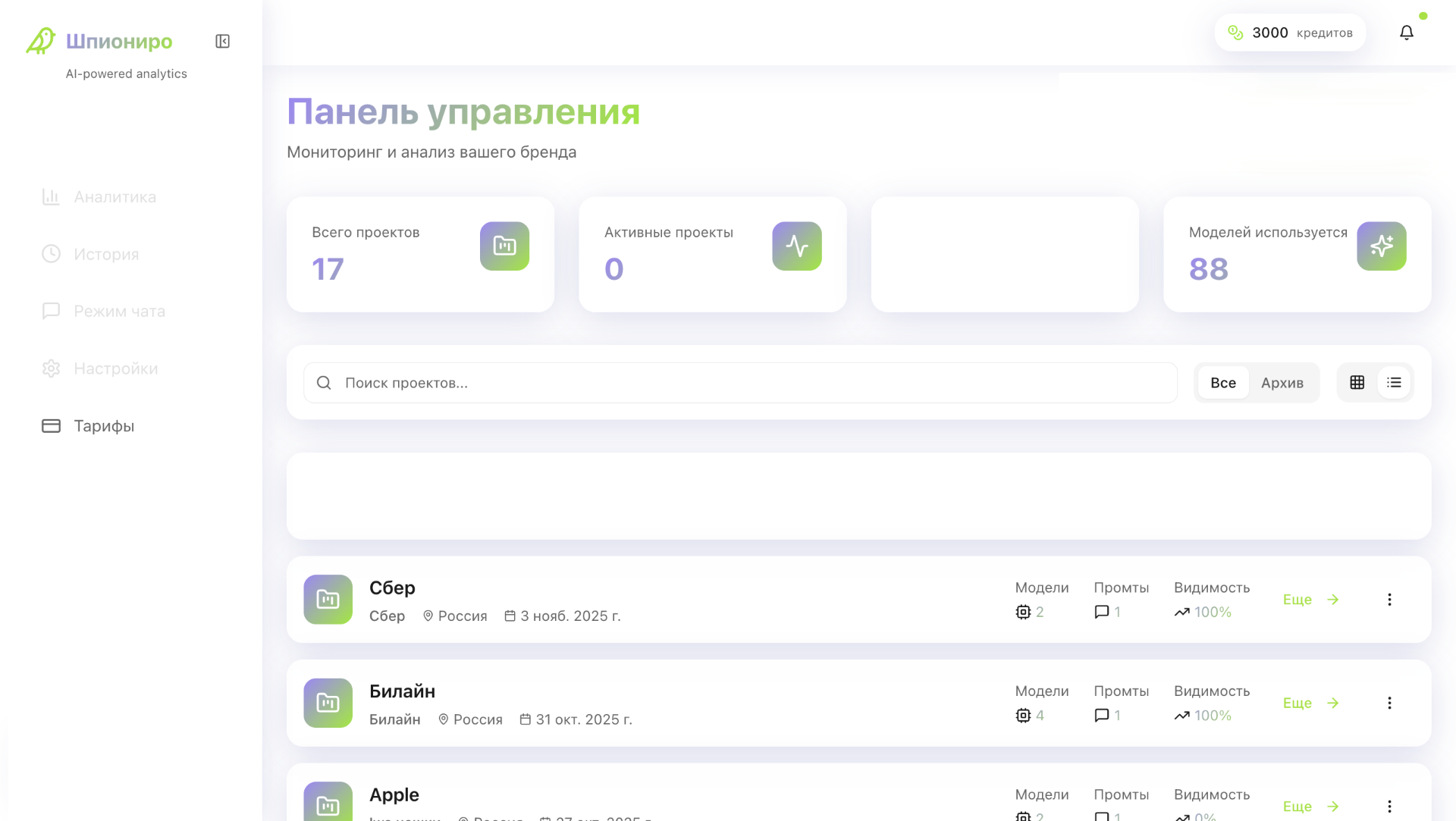The height and width of the screenshot is (821, 1456).
Task: Open the three-dot menu for Apple project
Action: point(1390,806)
